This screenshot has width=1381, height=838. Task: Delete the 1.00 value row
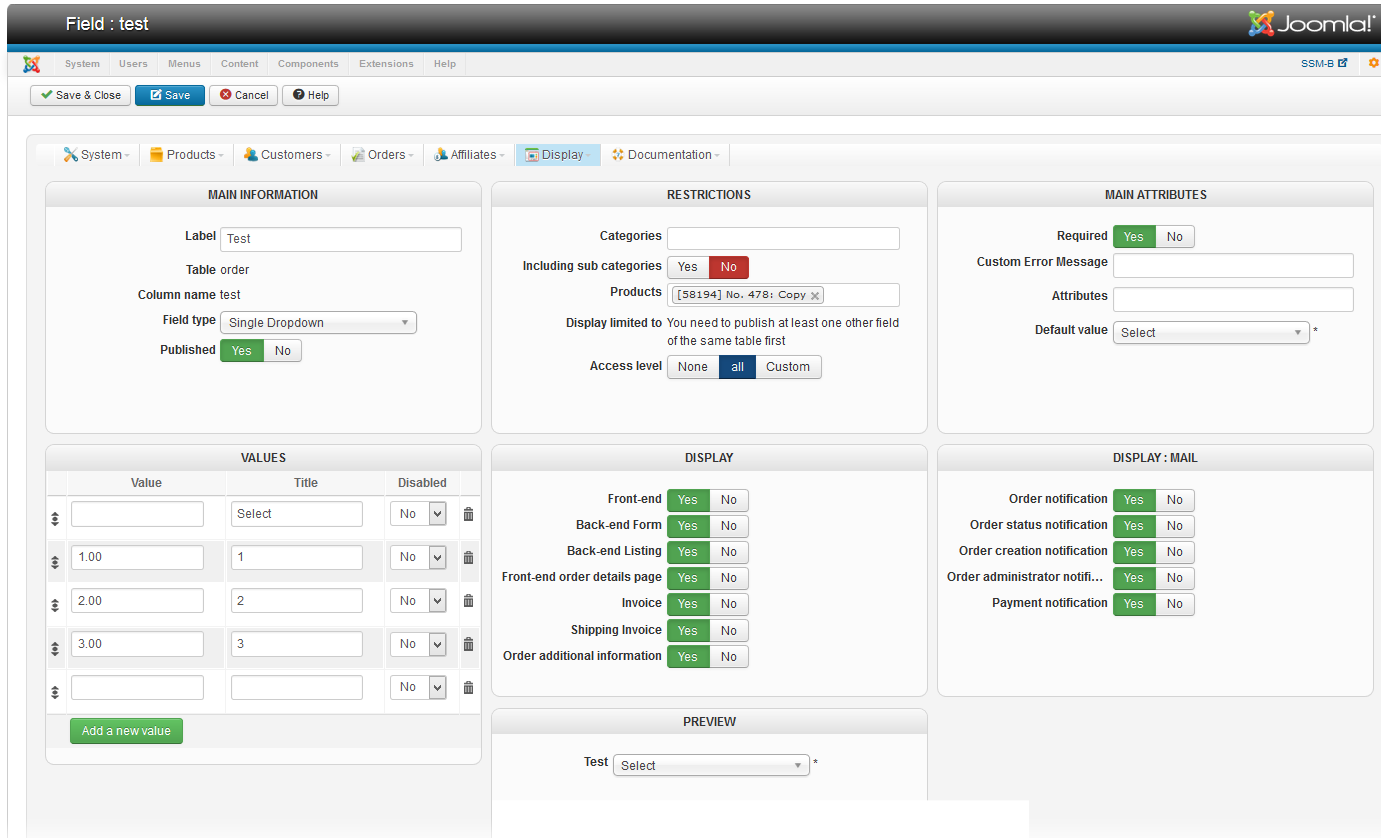coord(468,558)
